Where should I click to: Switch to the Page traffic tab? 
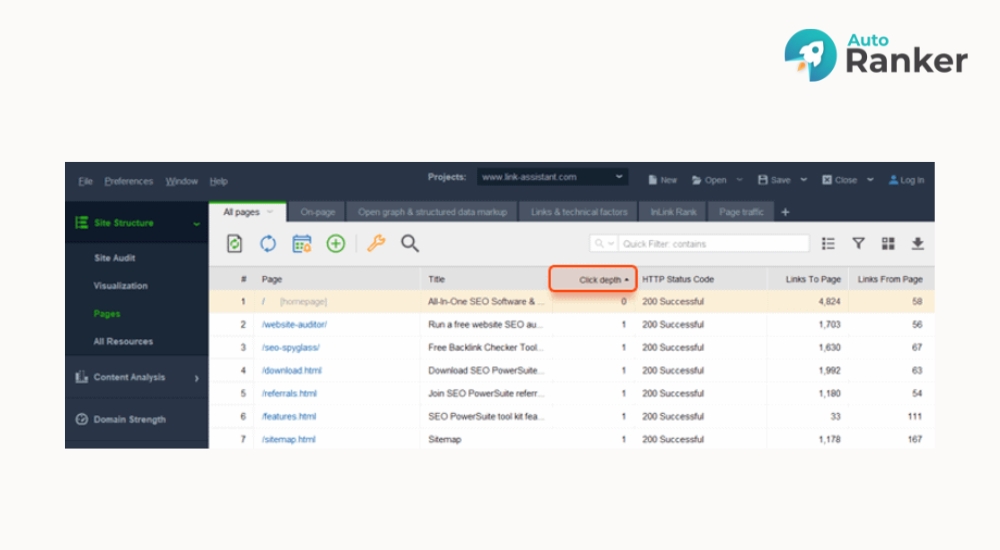[741, 212]
